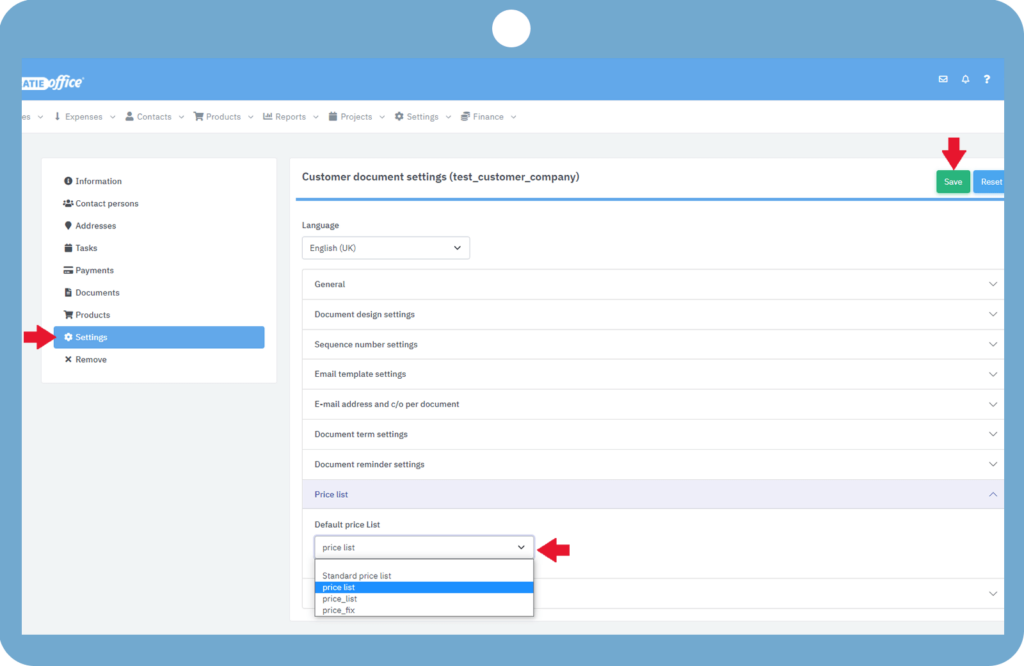Select Remove in the sidebar
This screenshot has height=666, width=1024.
click(159, 359)
